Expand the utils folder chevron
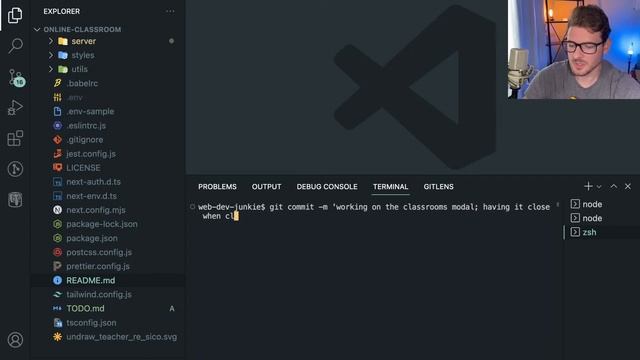Viewport: 640px width, 360px height. (51, 69)
